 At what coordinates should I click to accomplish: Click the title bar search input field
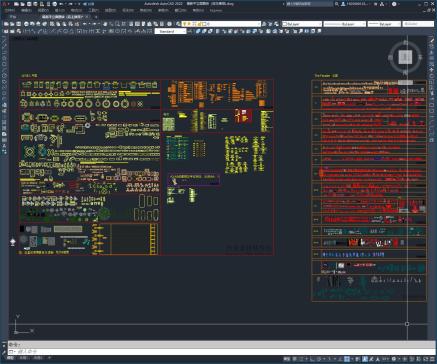click(x=309, y=4)
